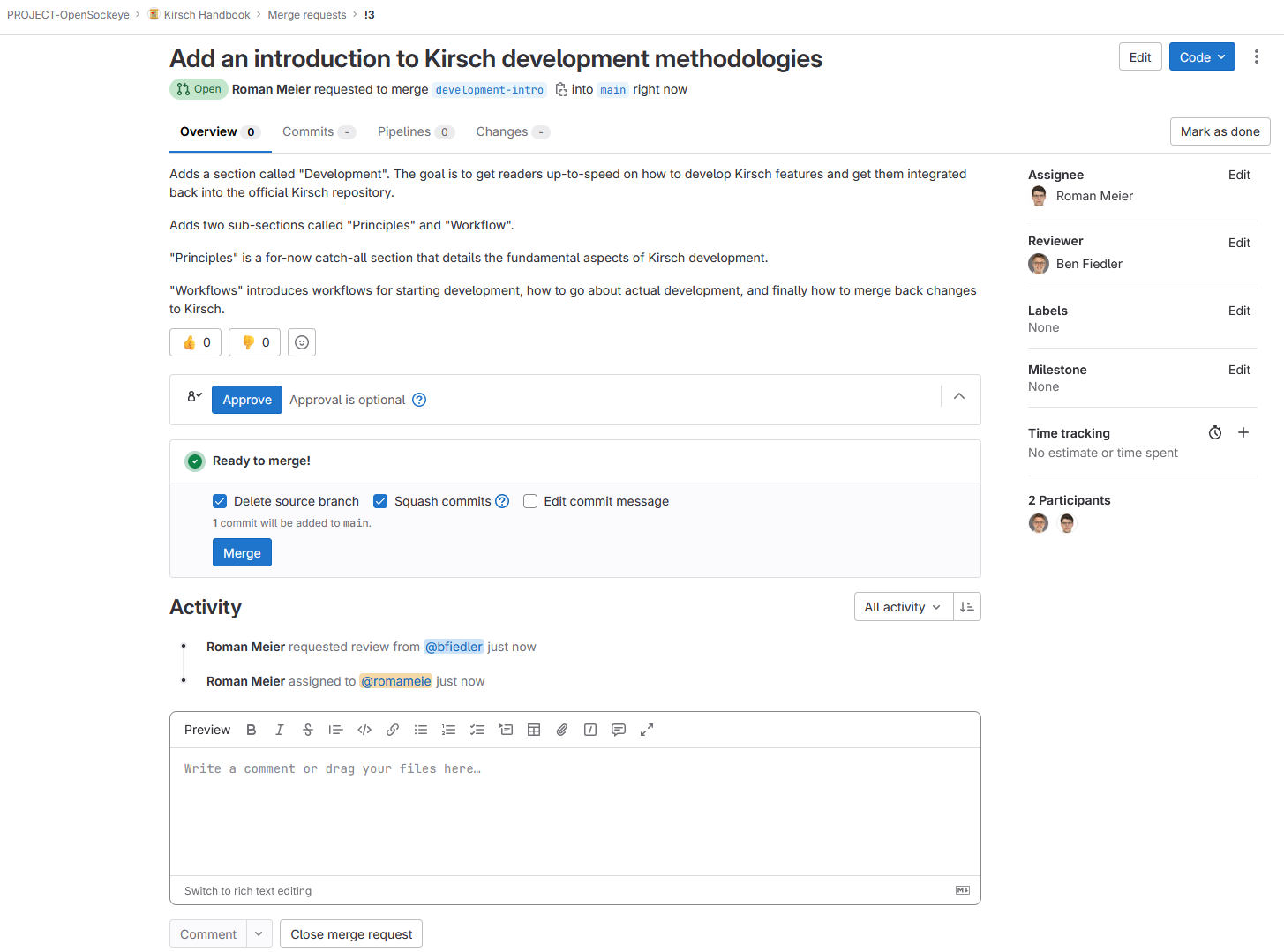Open the Code dropdown

coord(1202,57)
